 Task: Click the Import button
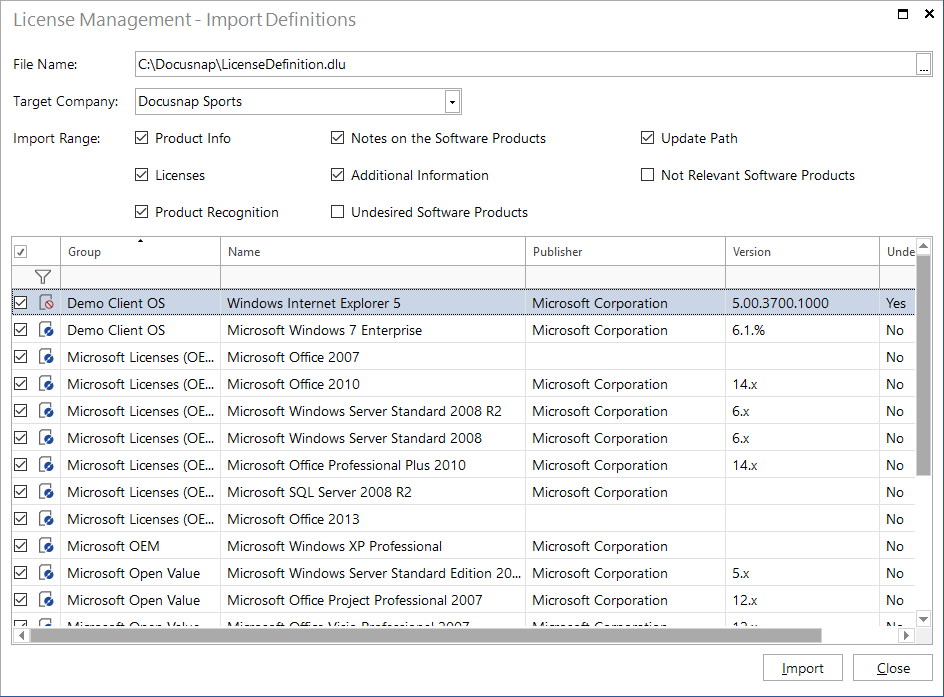click(803, 668)
